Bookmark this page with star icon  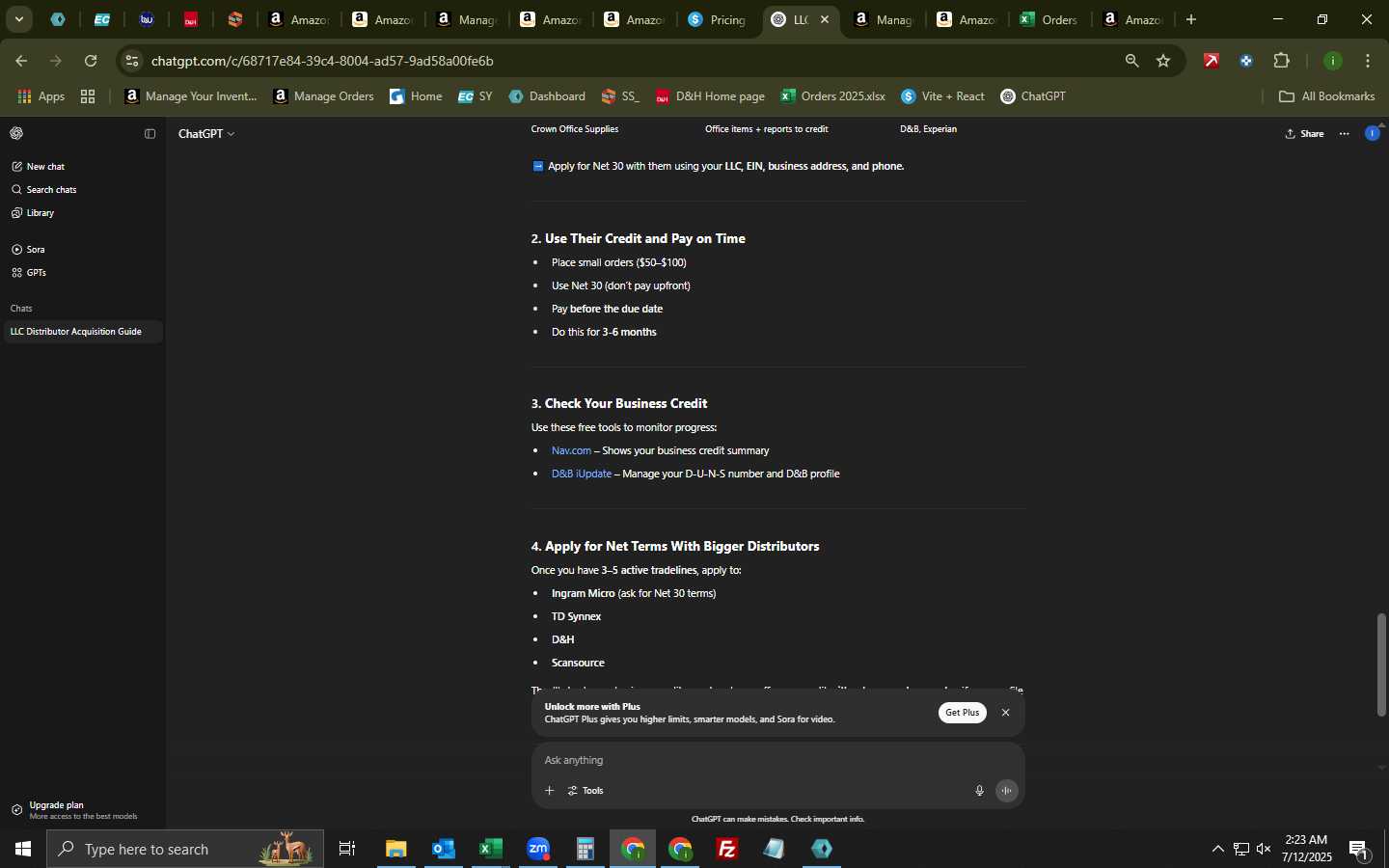tap(1163, 61)
